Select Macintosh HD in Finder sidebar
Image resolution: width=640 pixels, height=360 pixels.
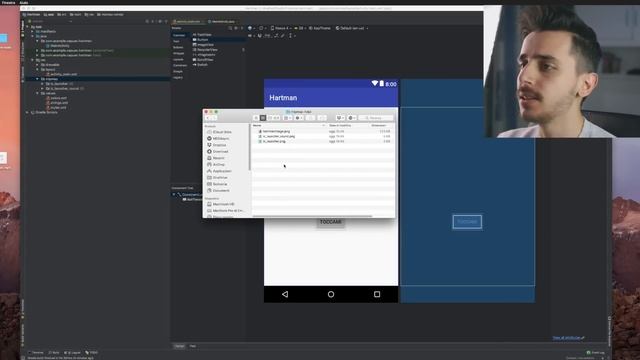(221, 204)
